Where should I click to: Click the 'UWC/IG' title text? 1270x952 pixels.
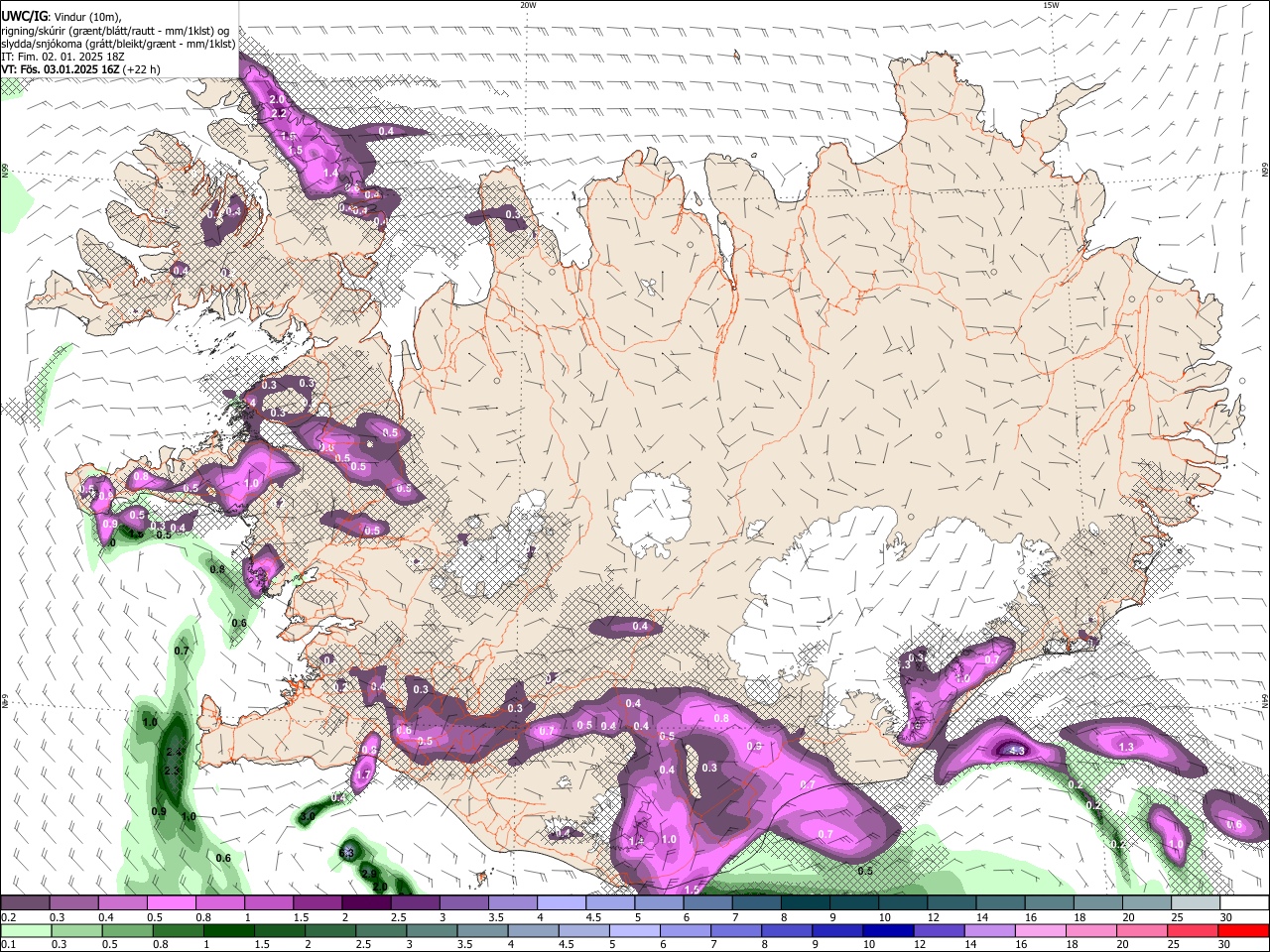(25, 16)
